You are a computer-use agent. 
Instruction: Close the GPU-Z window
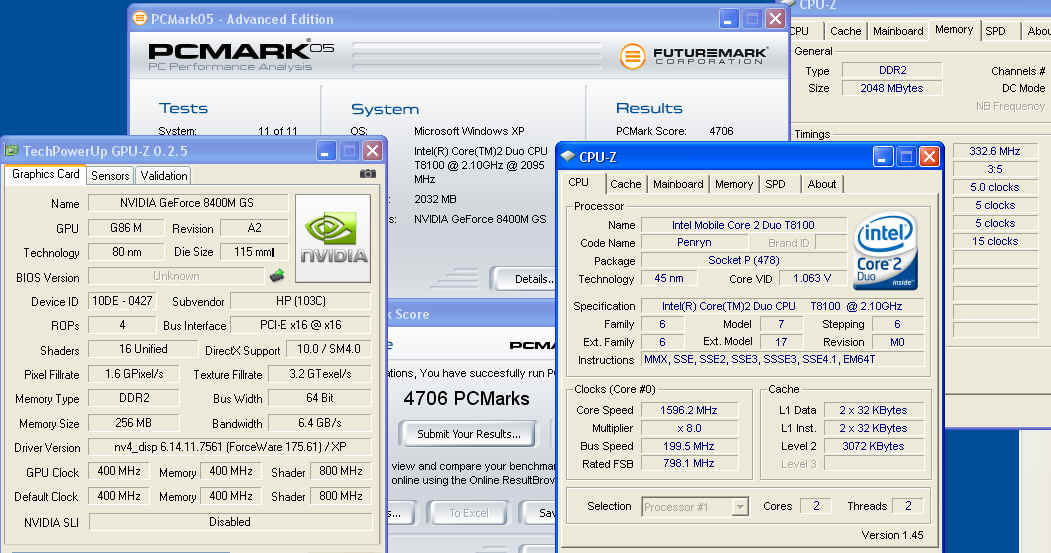click(x=373, y=151)
